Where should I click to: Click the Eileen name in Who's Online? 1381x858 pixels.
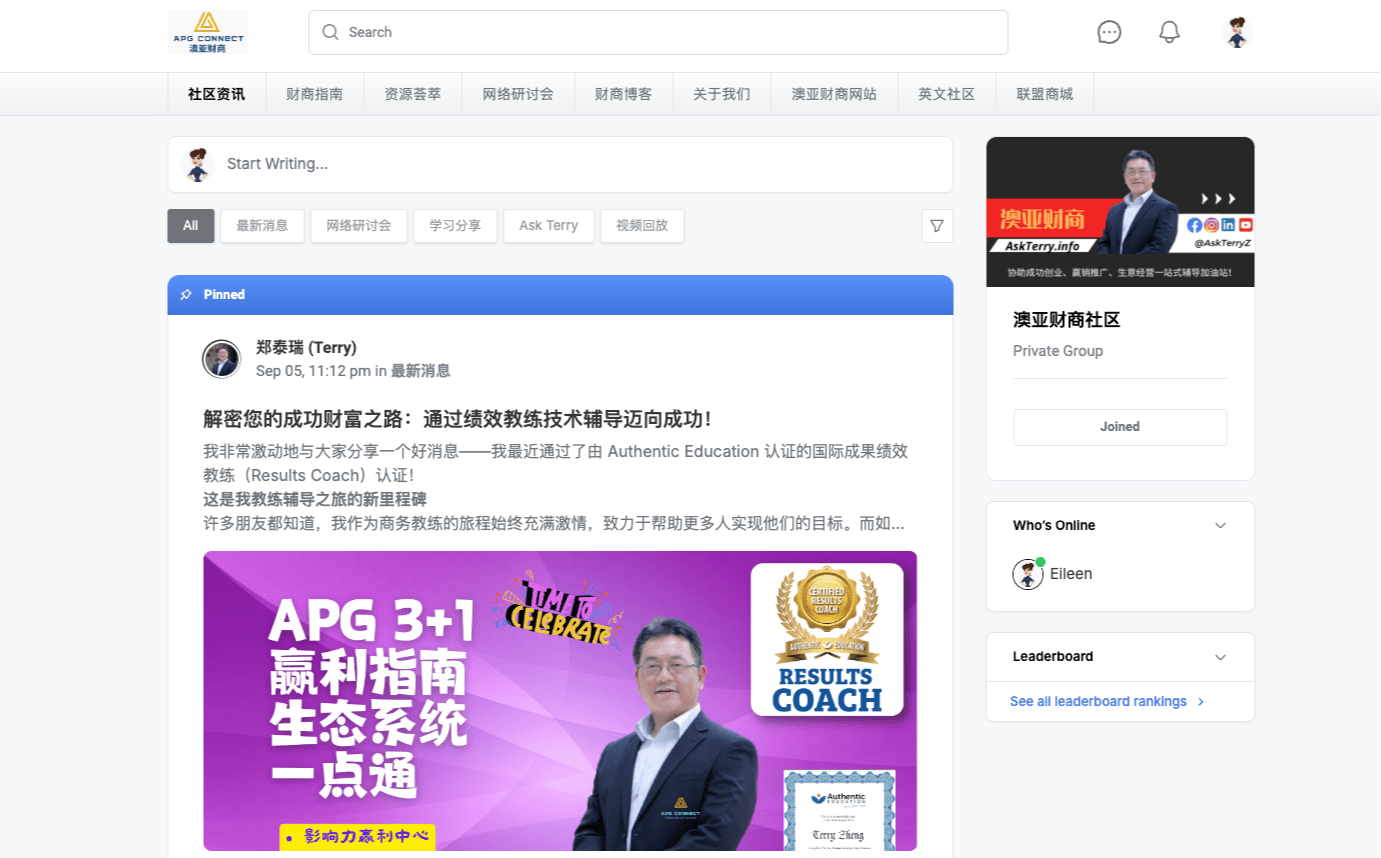tap(1071, 574)
